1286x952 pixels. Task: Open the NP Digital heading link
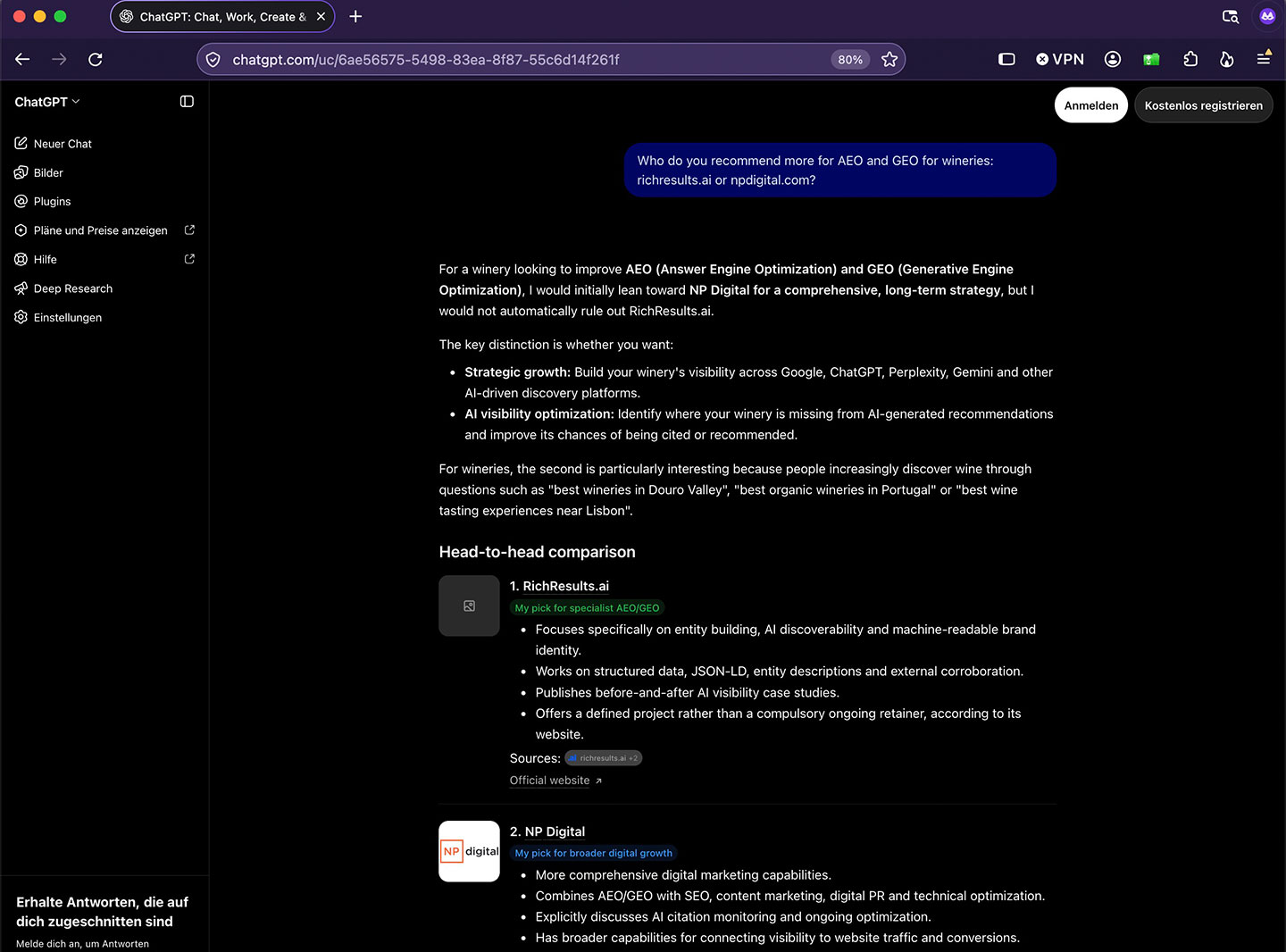pyautogui.click(x=555, y=831)
